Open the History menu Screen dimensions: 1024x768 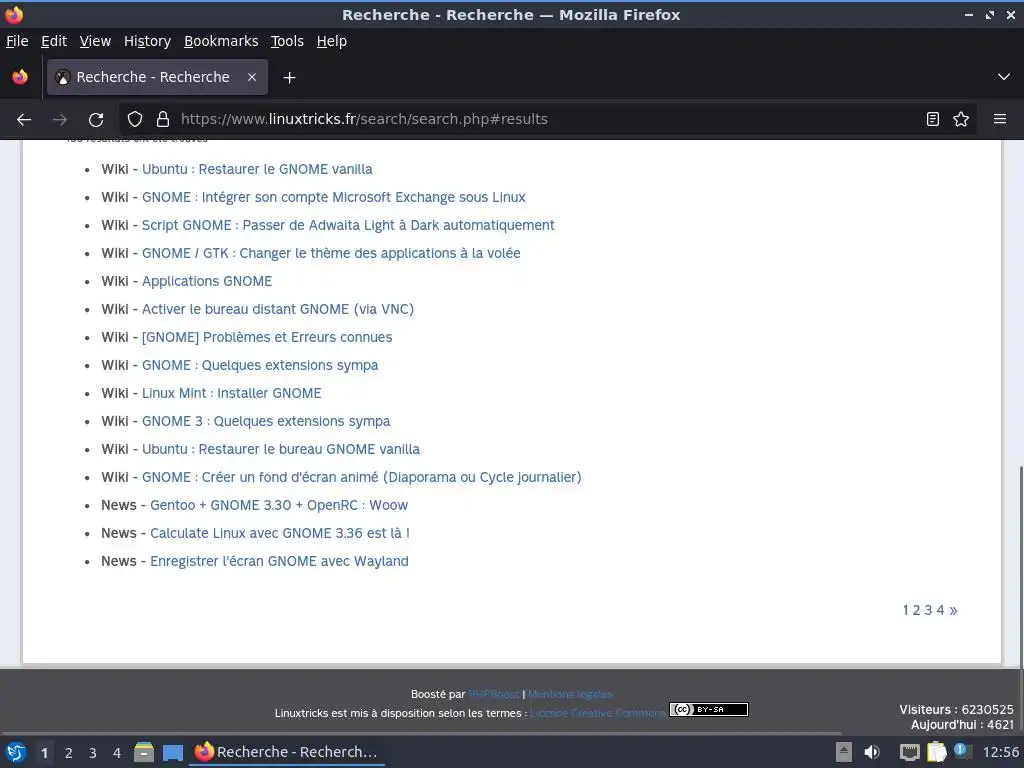pos(147,41)
